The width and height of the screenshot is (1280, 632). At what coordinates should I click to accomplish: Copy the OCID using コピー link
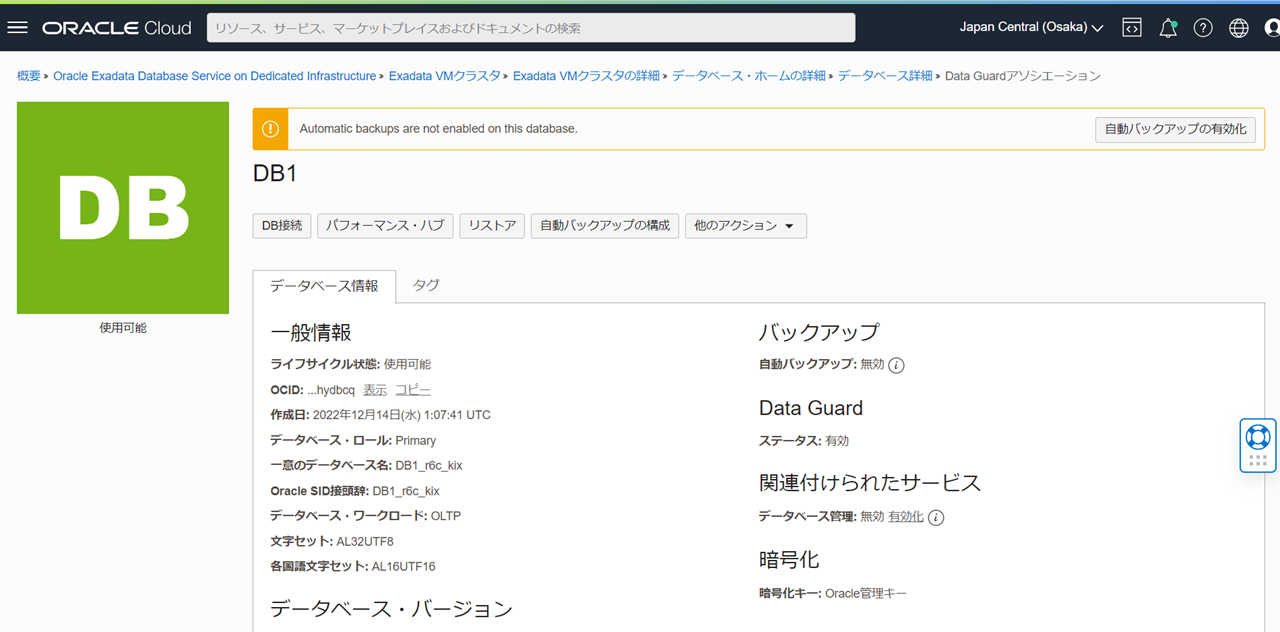(x=413, y=390)
